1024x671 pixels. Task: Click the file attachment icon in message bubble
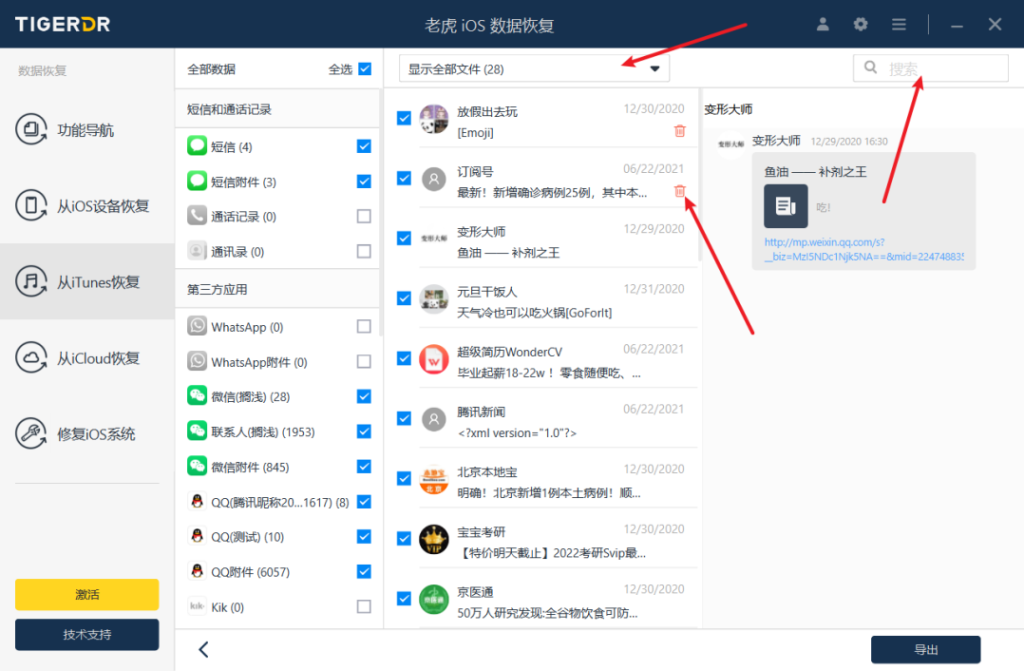click(x=785, y=206)
